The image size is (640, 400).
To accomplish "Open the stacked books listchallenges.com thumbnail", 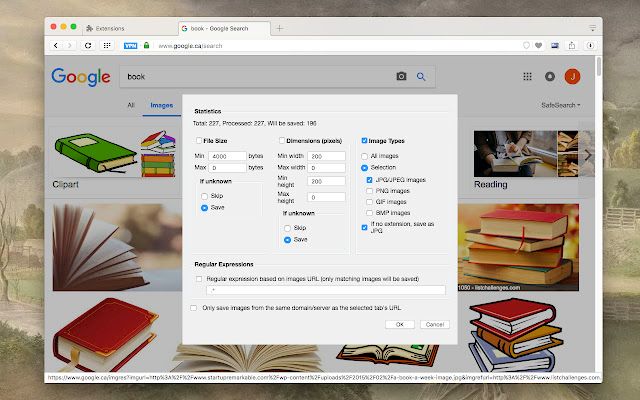I will pyautogui.click(x=518, y=247).
